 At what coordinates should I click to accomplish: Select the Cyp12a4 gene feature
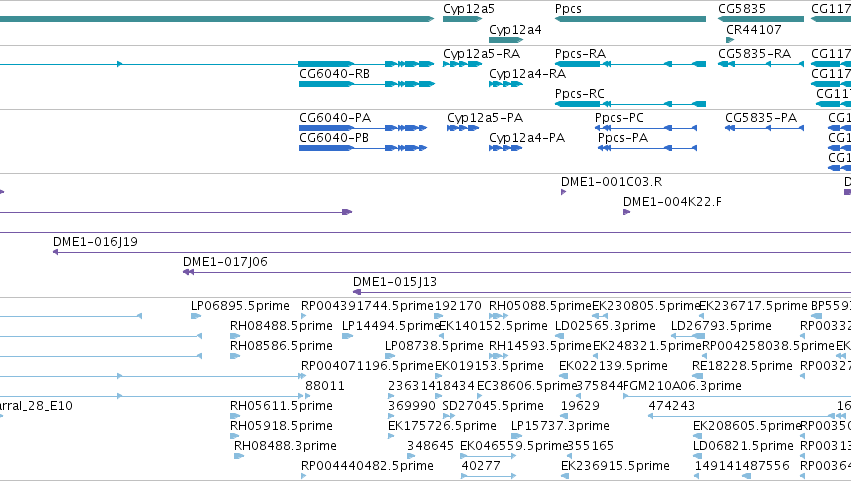(x=506, y=40)
